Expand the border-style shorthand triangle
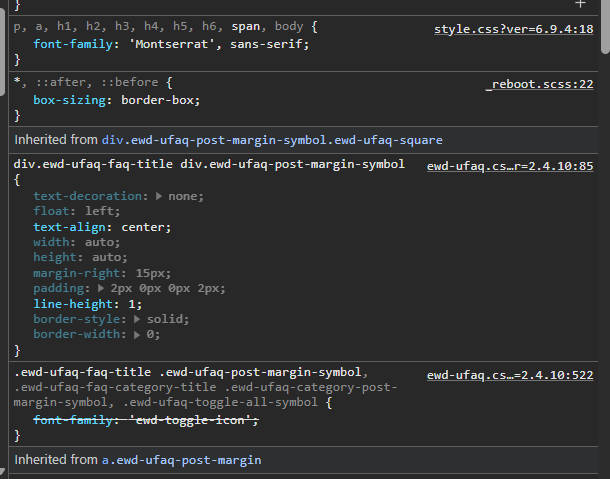Viewport: 610px width, 479px height. point(137,319)
